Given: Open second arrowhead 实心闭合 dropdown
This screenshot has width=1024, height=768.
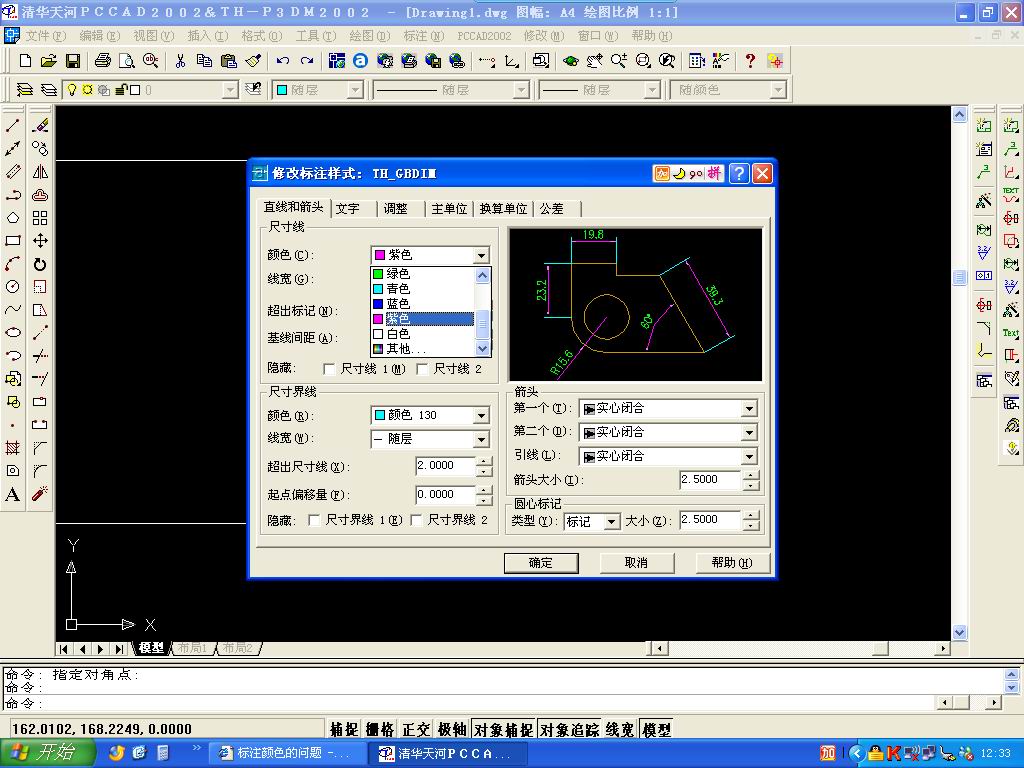Looking at the screenshot, I should (749, 432).
